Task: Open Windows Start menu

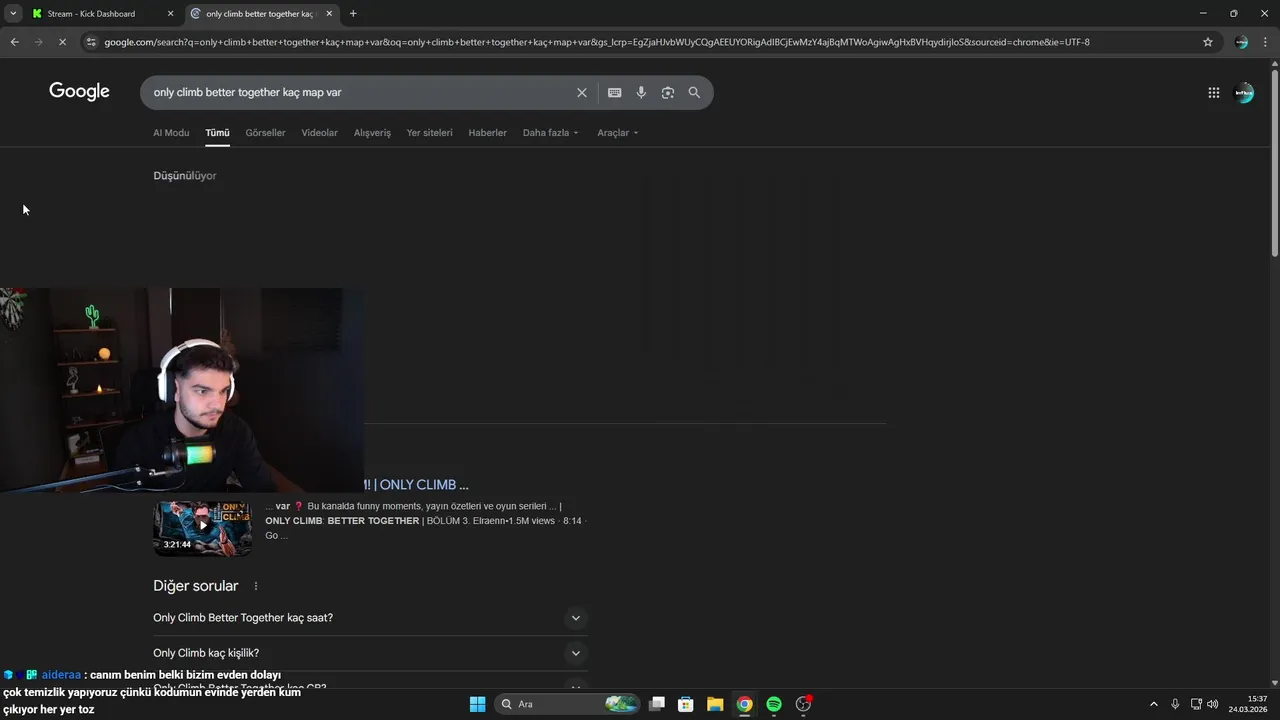Action: (x=478, y=704)
